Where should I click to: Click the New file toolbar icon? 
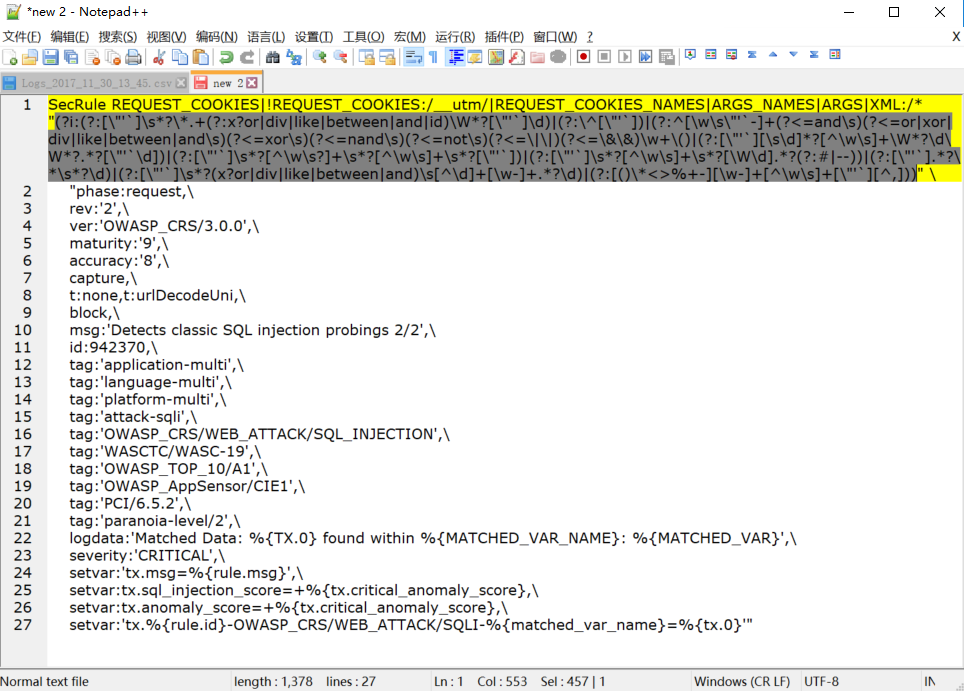tap(10, 57)
